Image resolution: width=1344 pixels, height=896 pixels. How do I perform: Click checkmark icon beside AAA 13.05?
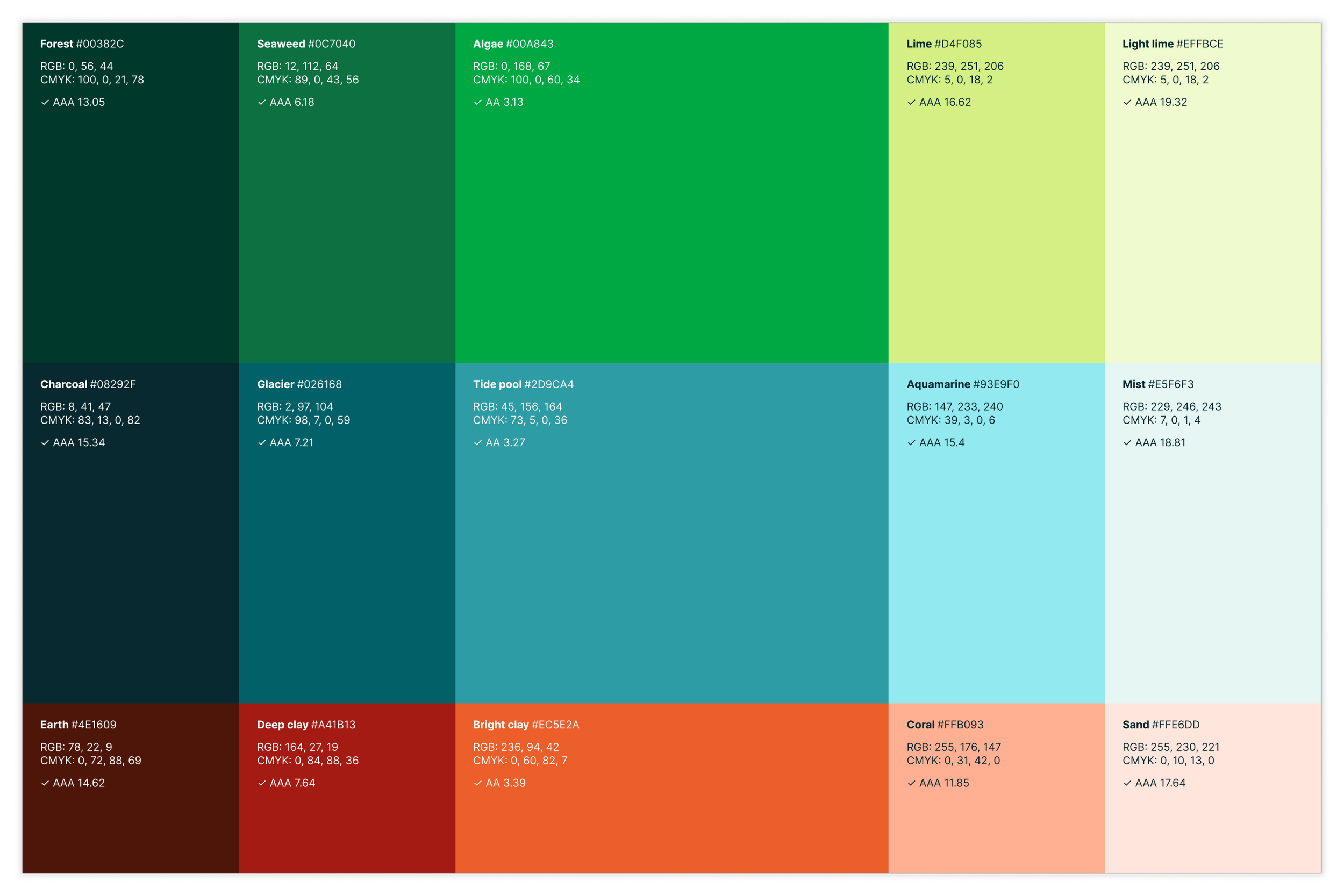point(45,102)
